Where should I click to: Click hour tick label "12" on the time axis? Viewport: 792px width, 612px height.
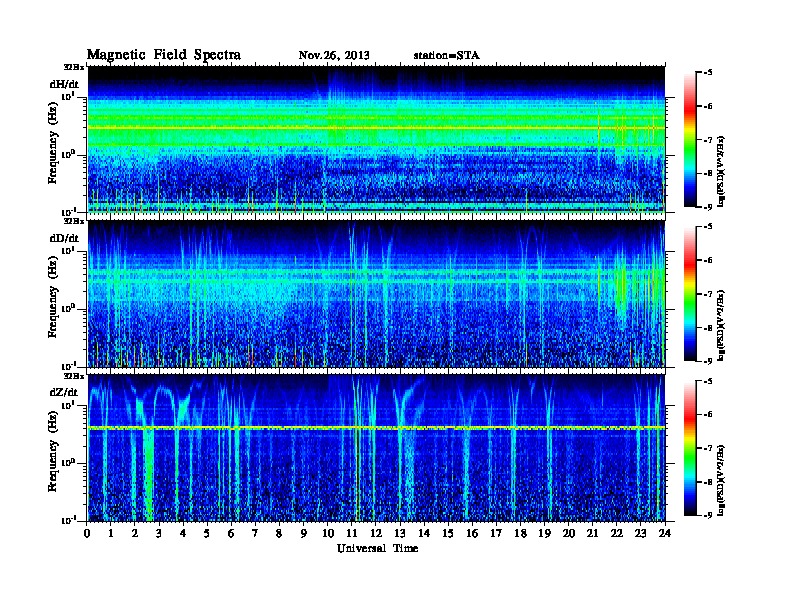click(376, 533)
